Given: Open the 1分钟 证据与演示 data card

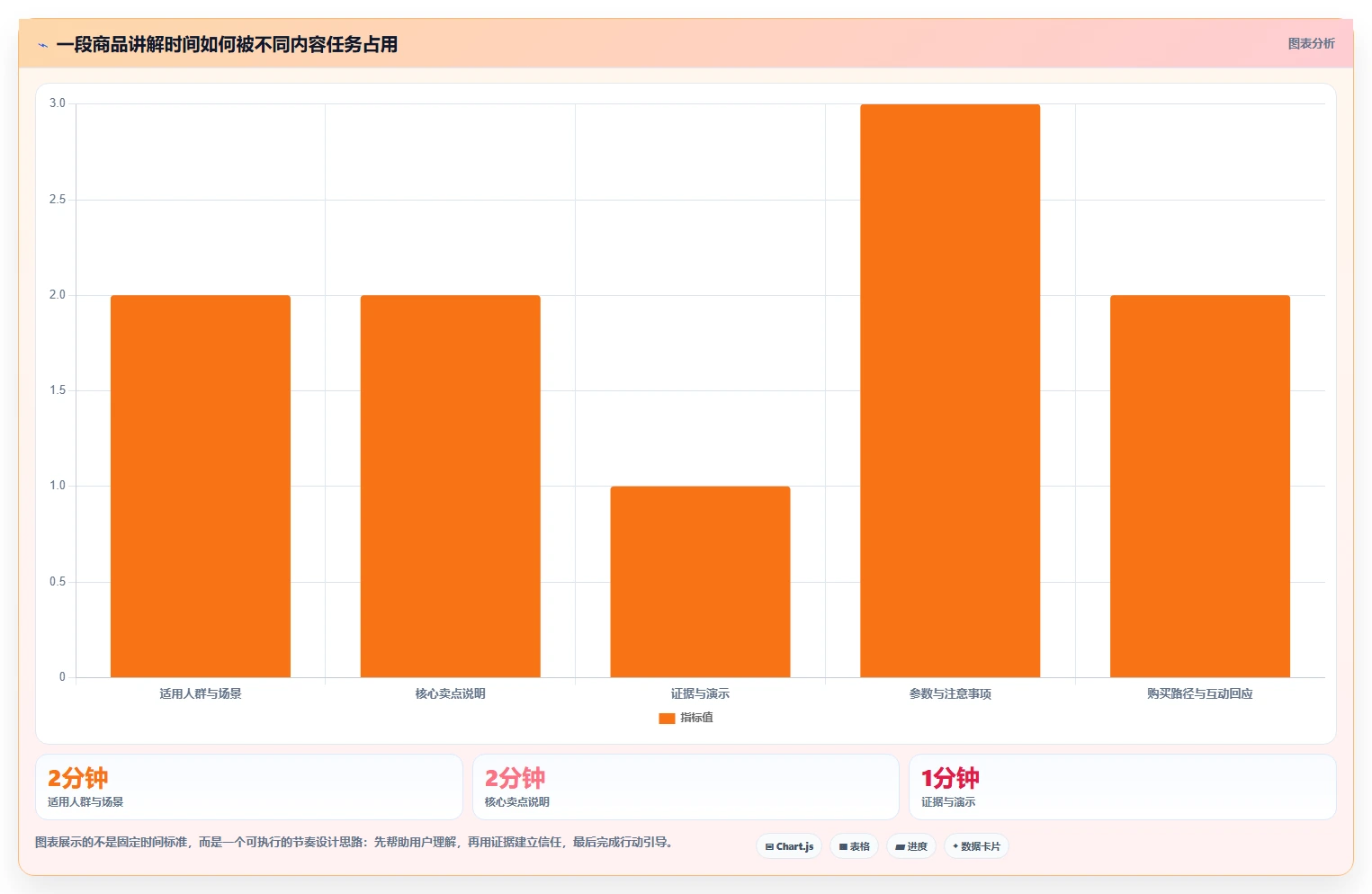Looking at the screenshot, I should pos(1123,787).
